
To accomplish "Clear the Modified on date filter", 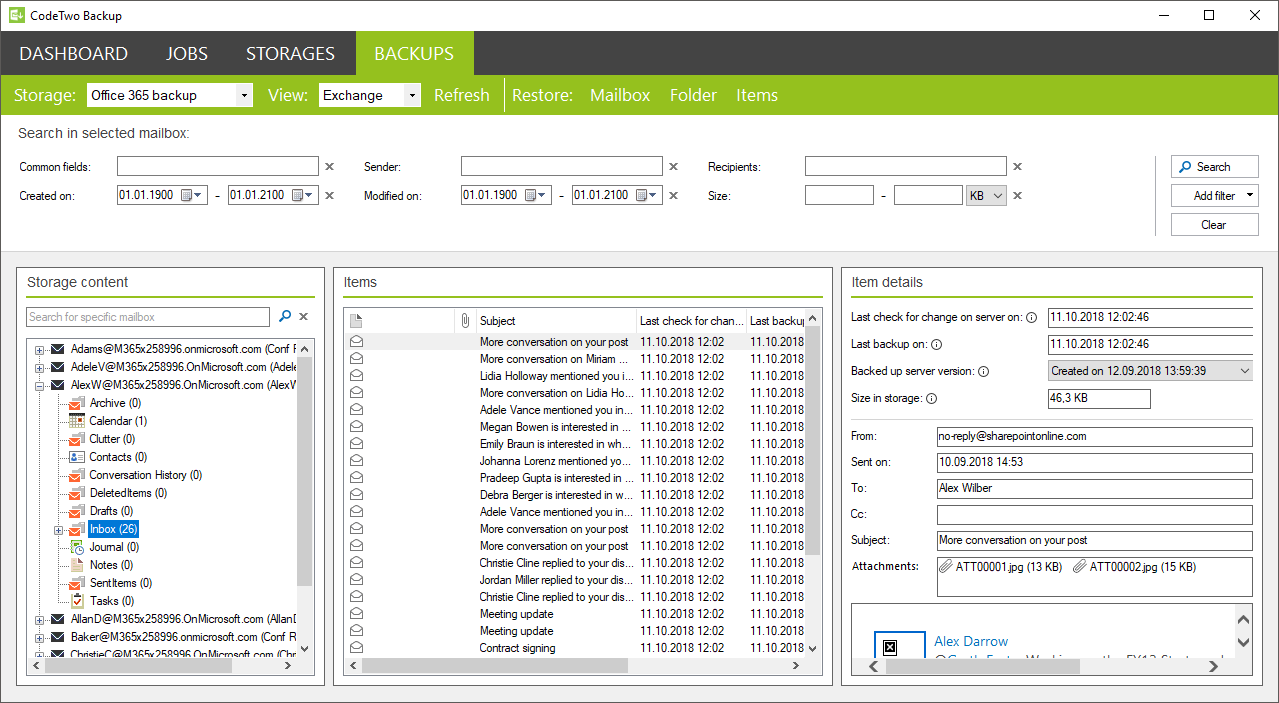I will [x=673, y=196].
